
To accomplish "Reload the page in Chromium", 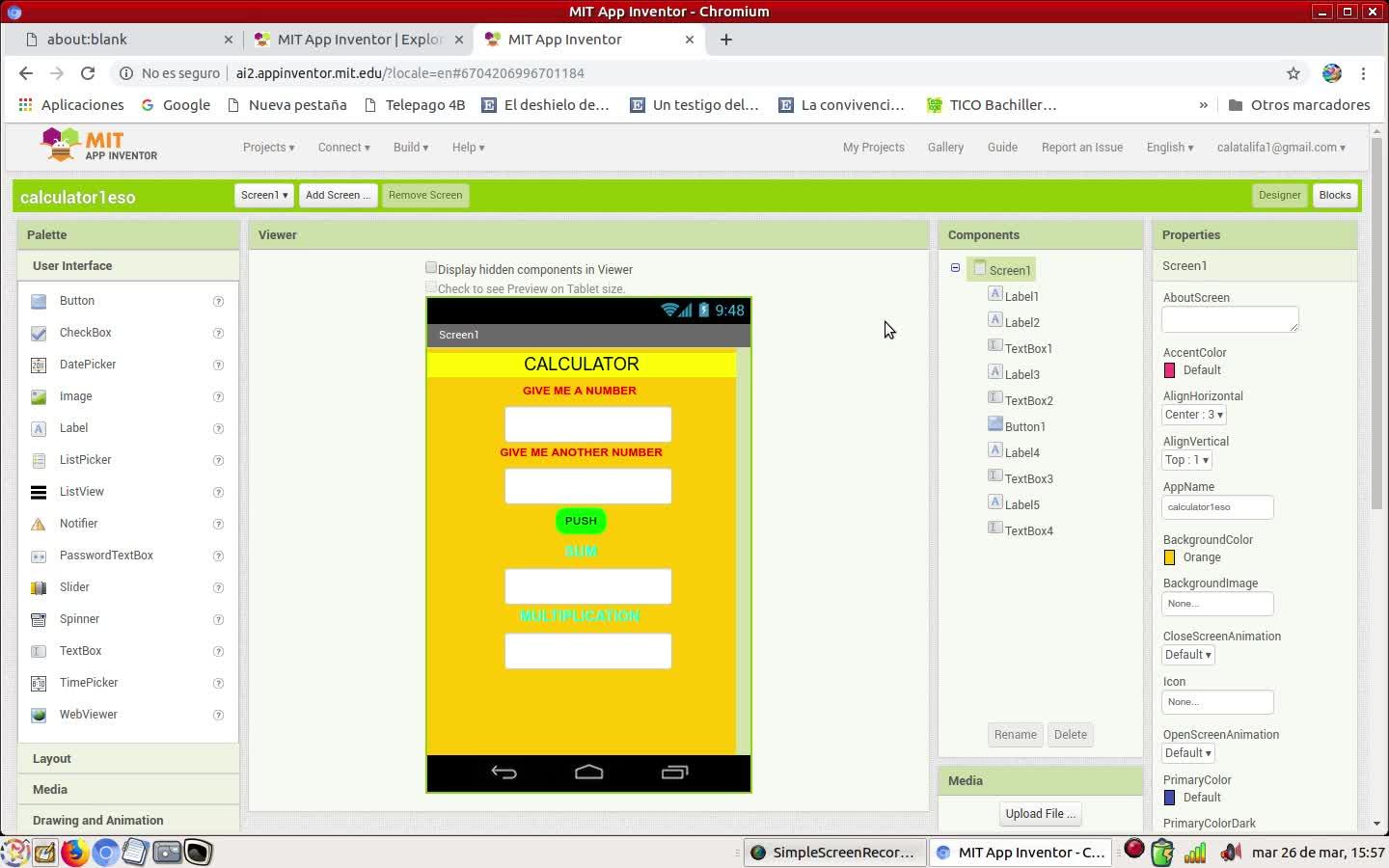I will click(x=88, y=73).
